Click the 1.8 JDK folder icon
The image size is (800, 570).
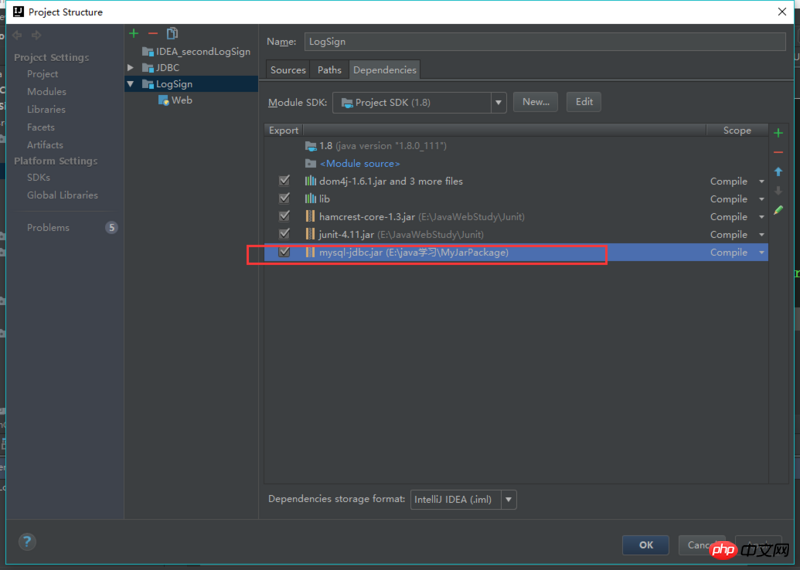pos(311,146)
